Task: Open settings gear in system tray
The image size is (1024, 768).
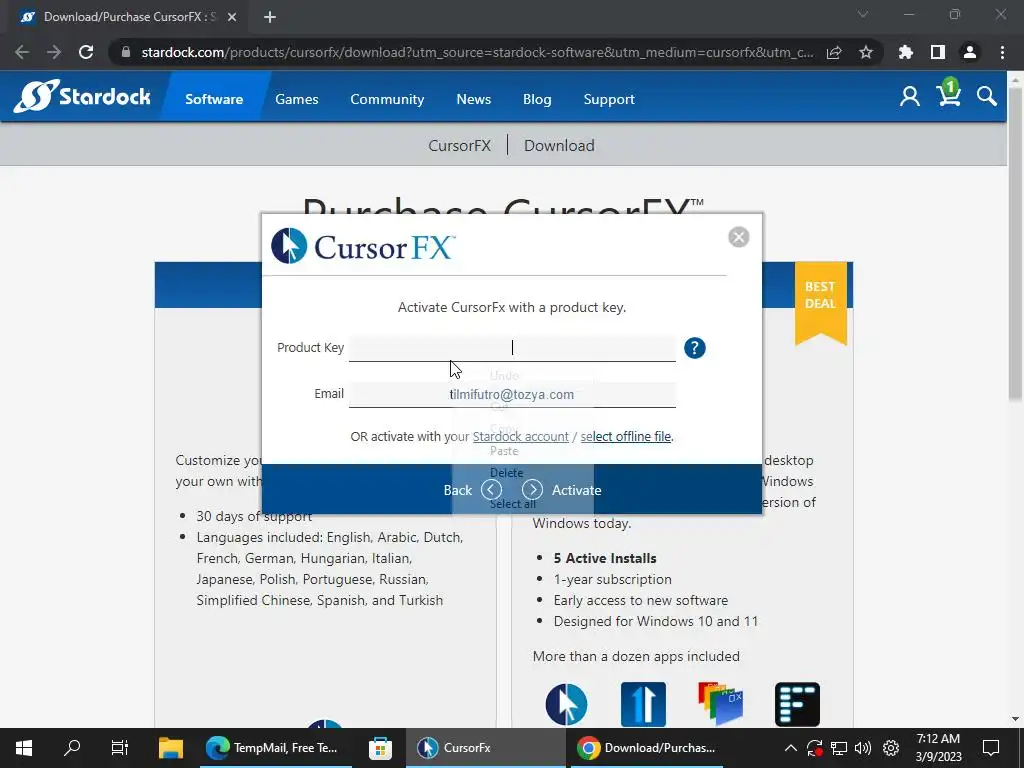Action: (x=891, y=748)
